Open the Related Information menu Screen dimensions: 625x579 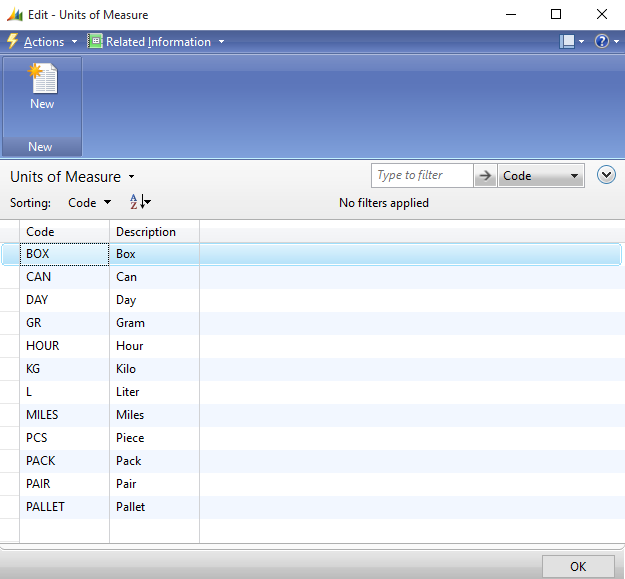[165, 42]
